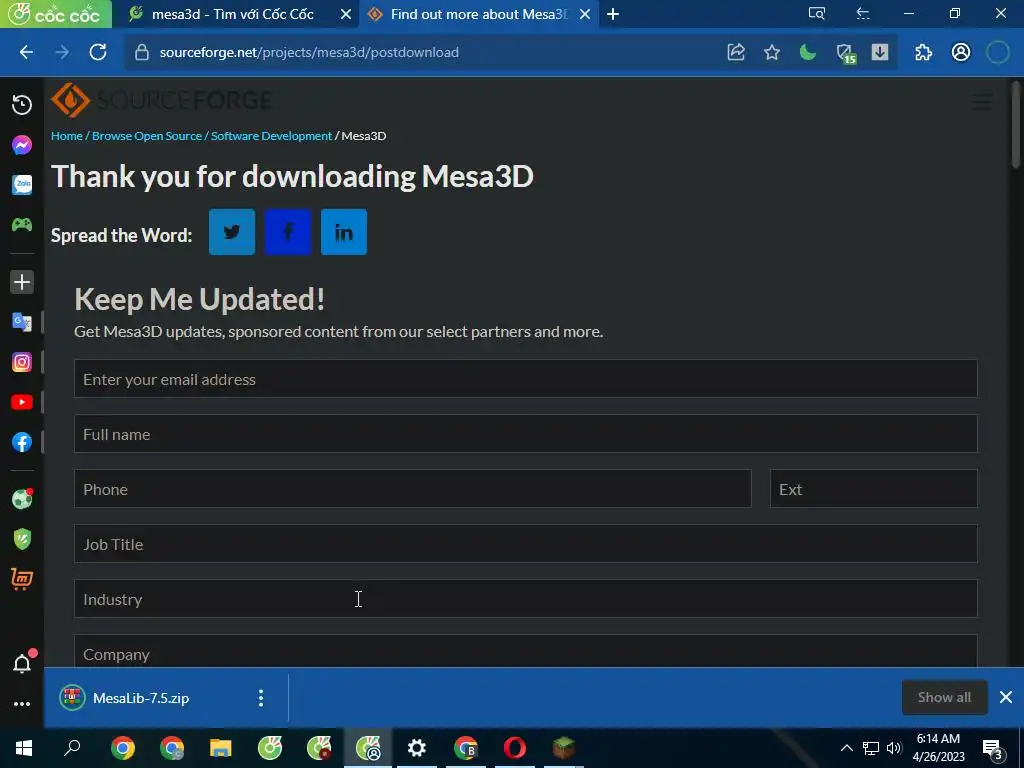1024x768 pixels.
Task: Reload the current page
Action: (98, 52)
